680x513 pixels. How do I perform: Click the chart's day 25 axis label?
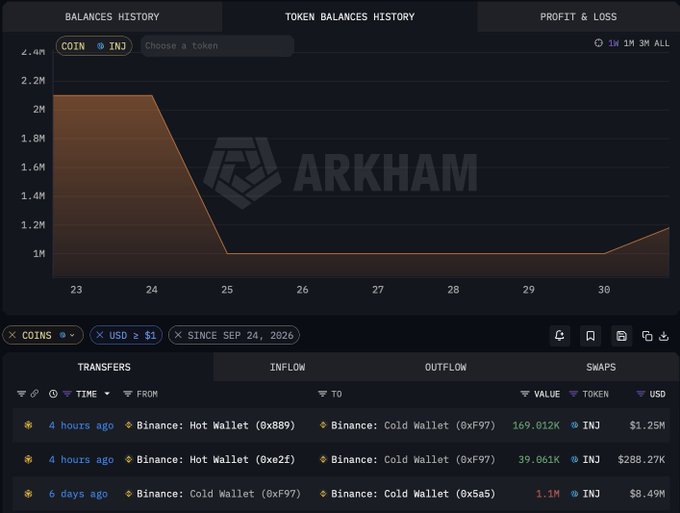(227, 290)
